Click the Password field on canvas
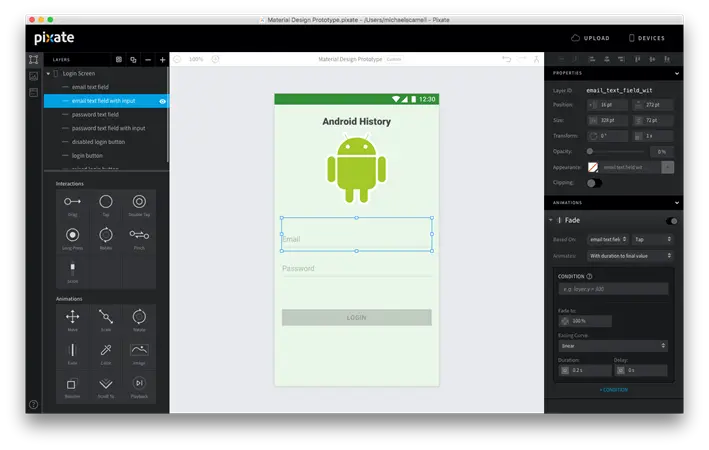The width and height of the screenshot is (709, 450). (356, 269)
